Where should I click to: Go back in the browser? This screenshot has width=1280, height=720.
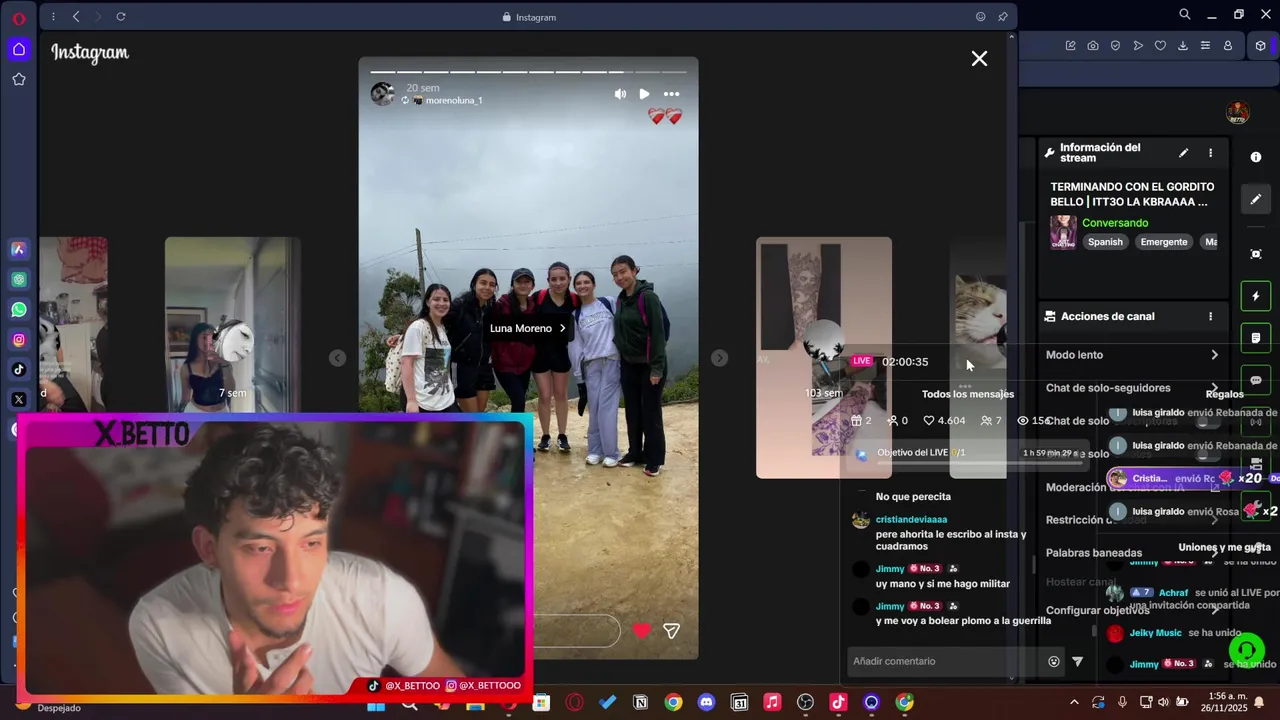click(76, 17)
